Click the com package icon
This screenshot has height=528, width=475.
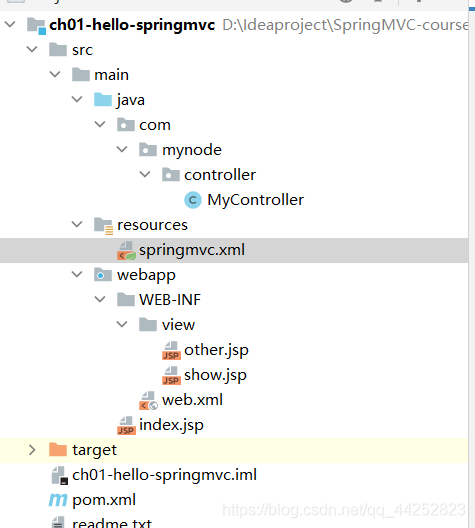pyautogui.click(x=126, y=125)
